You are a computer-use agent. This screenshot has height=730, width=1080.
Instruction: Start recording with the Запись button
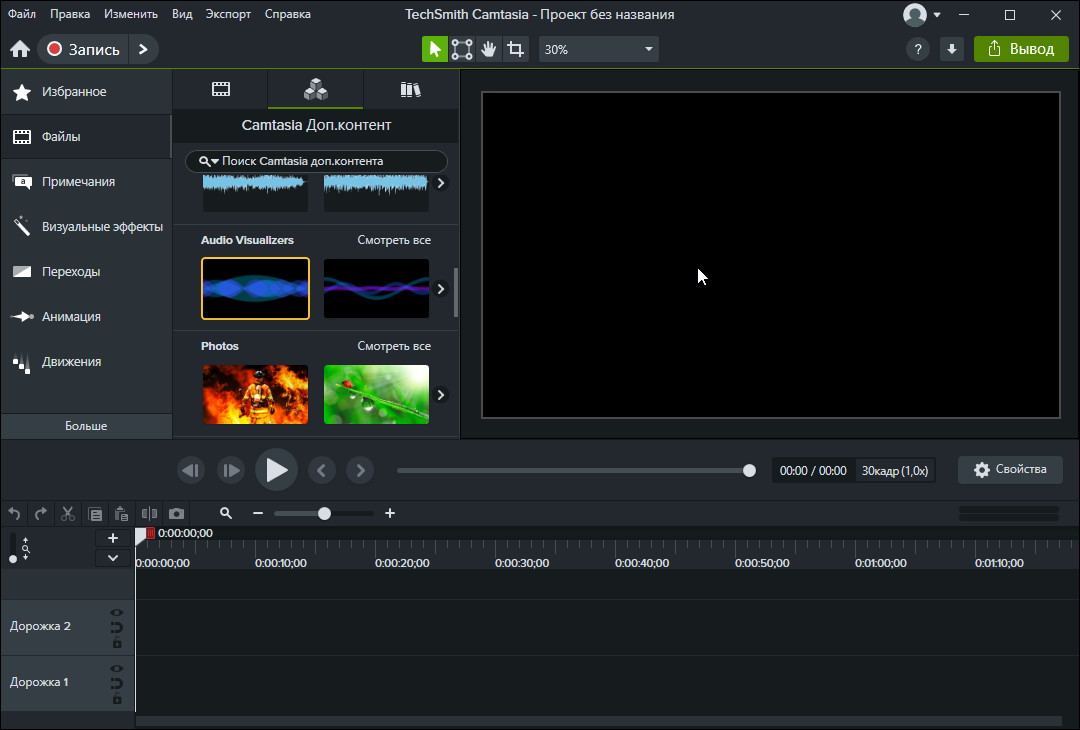(x=83, y=49)
